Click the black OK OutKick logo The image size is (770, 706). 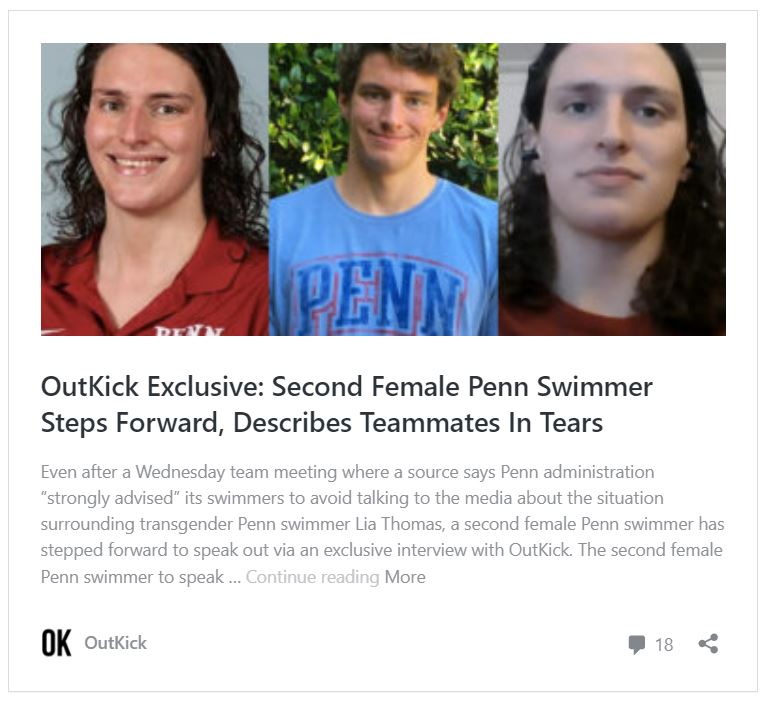(56, 643)
